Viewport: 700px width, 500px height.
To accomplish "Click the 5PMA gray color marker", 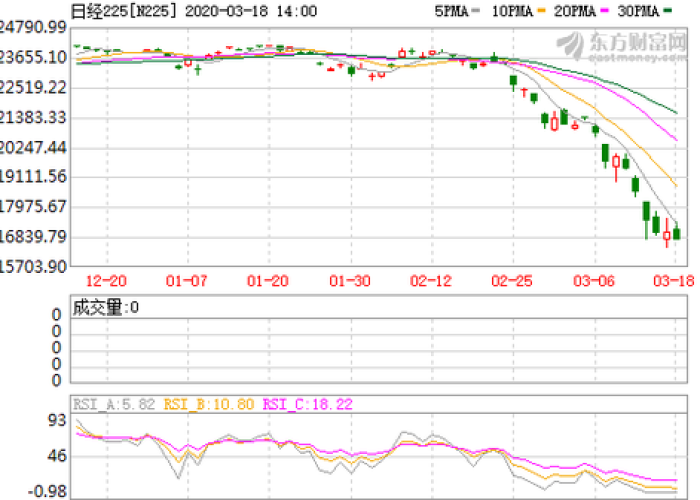I will (x=475, y=10).
